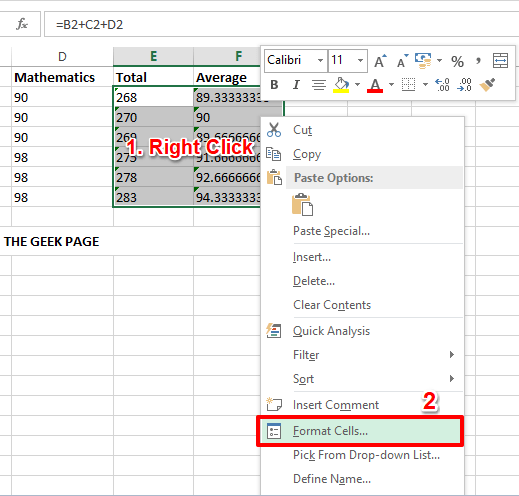
Task: Click inside the formula bar =B2+C2+D2
Action: [281, 24]
